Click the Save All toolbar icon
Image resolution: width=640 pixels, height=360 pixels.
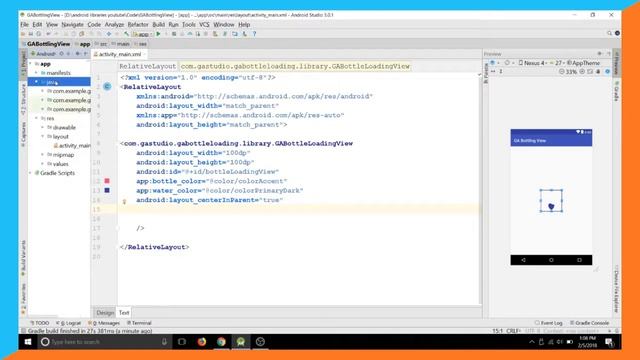pos(31,34)
